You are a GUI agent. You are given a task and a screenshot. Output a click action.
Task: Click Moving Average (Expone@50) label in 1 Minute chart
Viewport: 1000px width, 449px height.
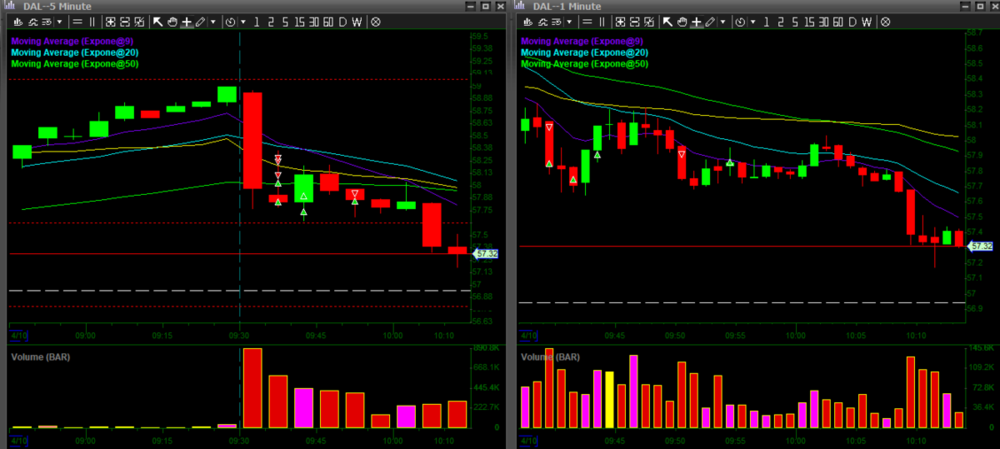tap(583, 63)
